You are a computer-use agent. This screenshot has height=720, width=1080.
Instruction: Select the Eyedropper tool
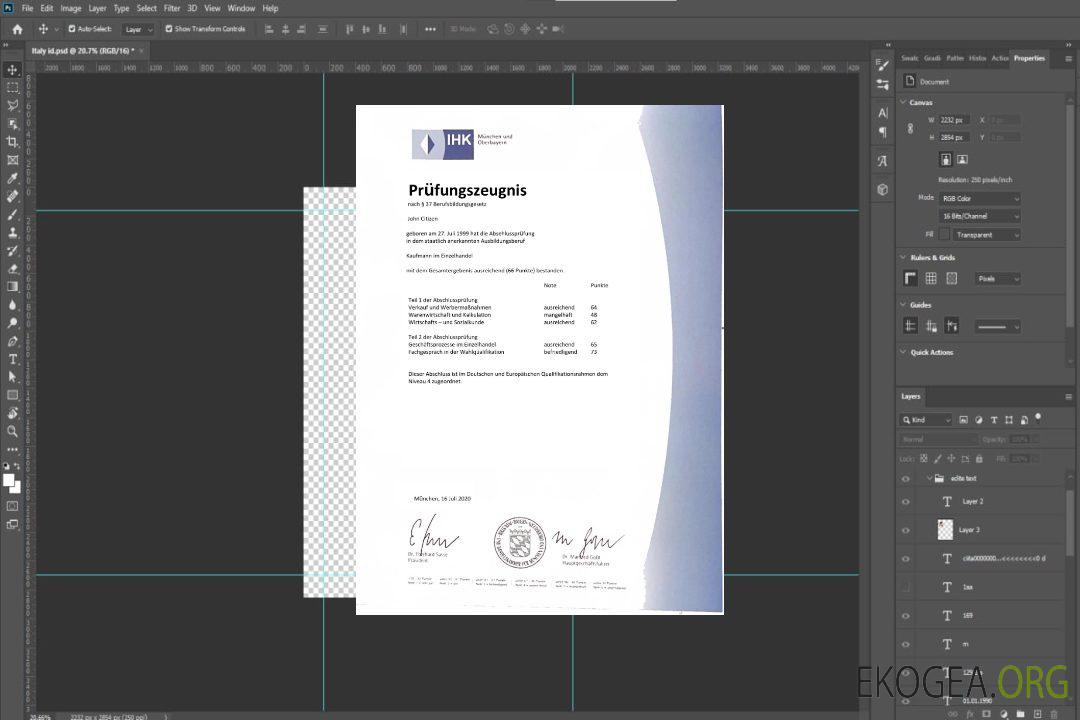coord(12,178)
